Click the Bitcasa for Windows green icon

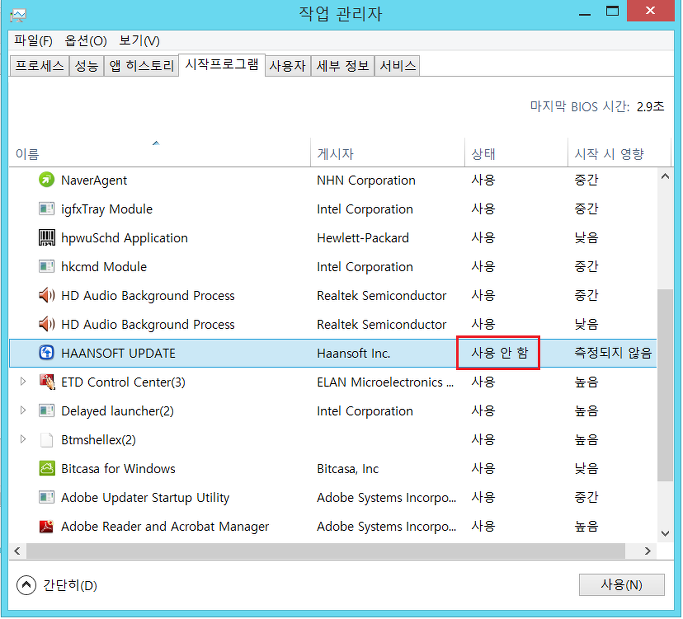point(47,468)
